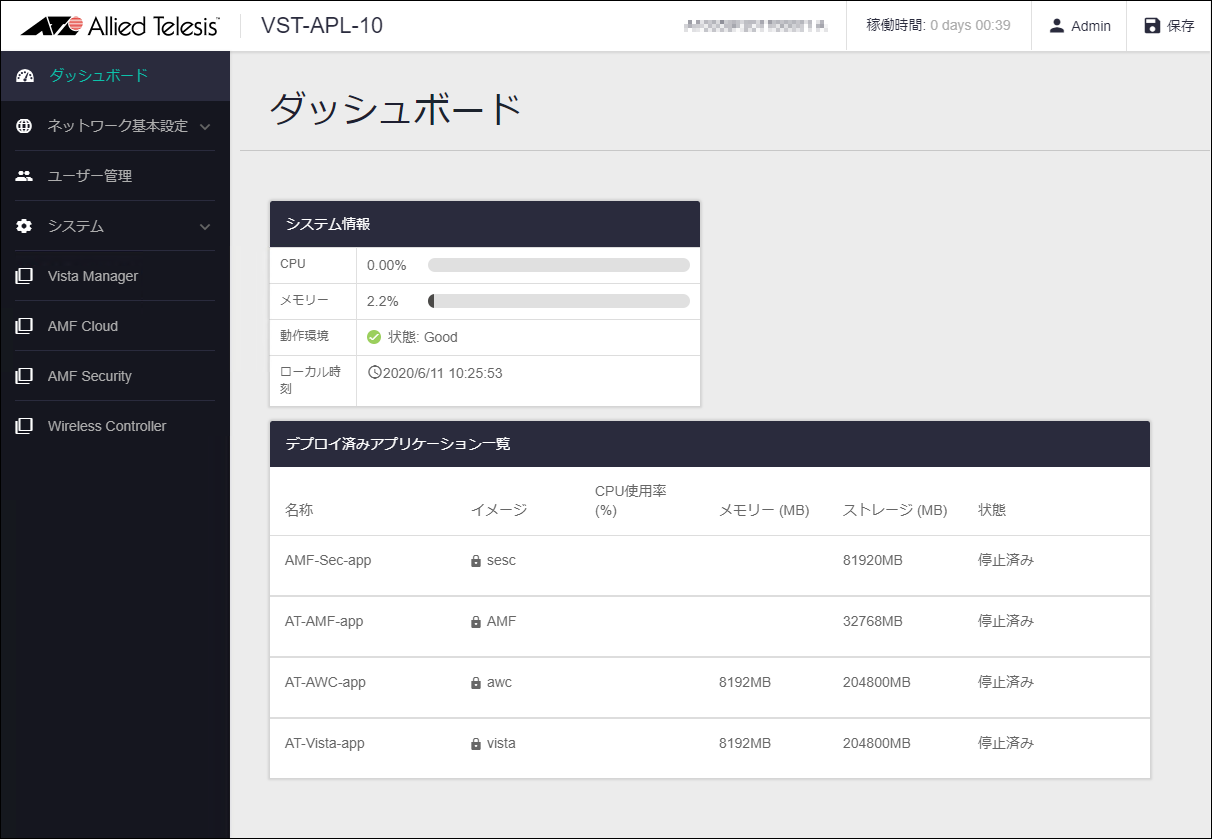
Task: Click the デプロイ済みアプリケーション一覧 header
Action: 710,444
